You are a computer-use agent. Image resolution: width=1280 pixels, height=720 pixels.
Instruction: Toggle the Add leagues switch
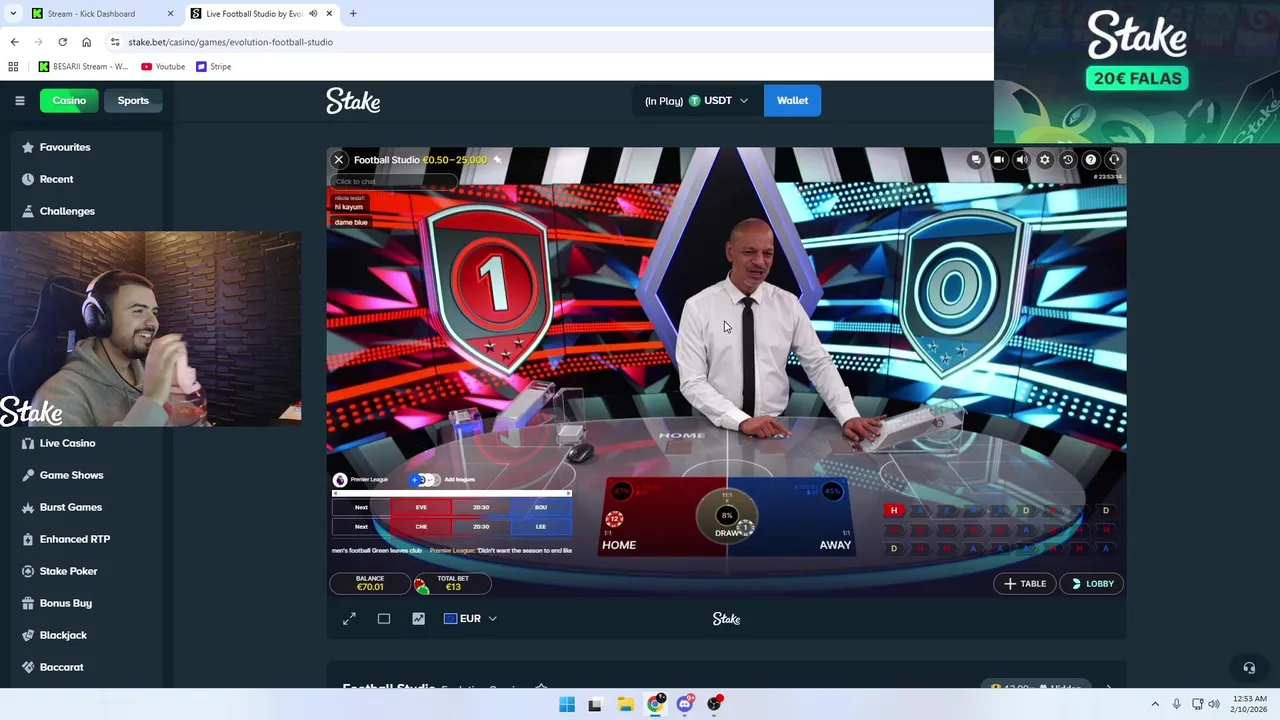coord(425,480)
